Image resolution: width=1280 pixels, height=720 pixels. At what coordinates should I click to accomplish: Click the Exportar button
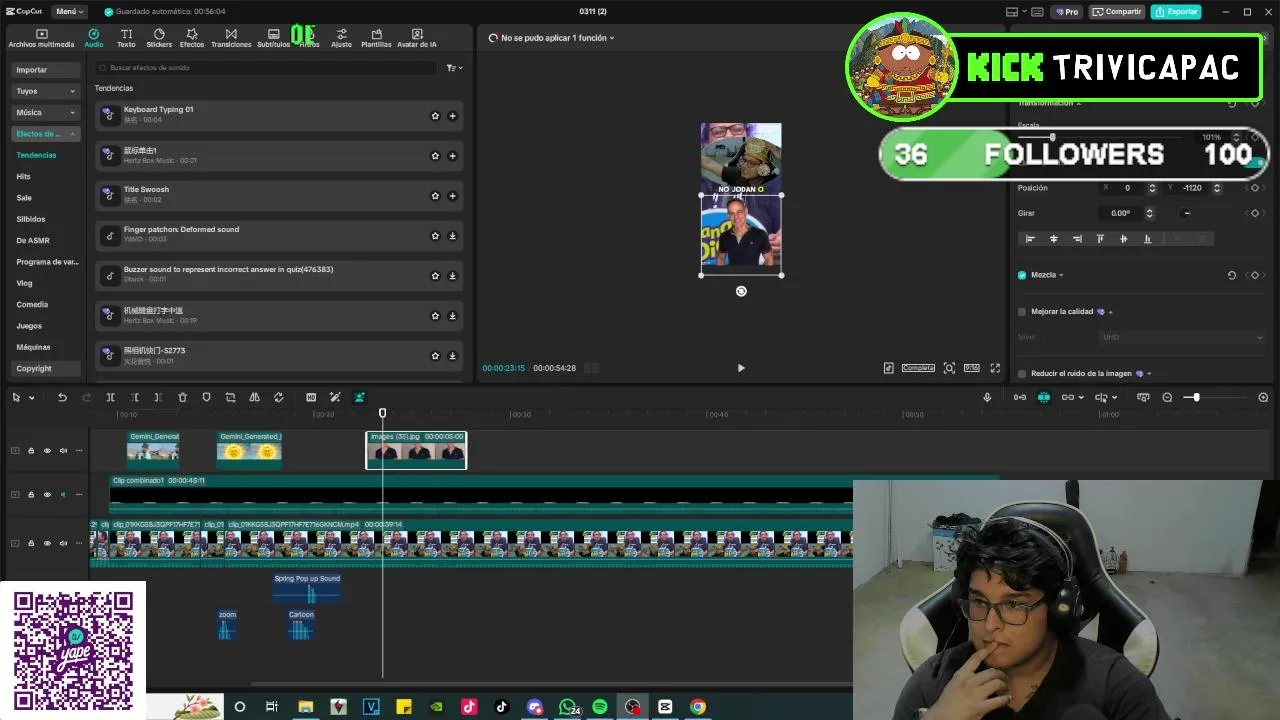1176,12
